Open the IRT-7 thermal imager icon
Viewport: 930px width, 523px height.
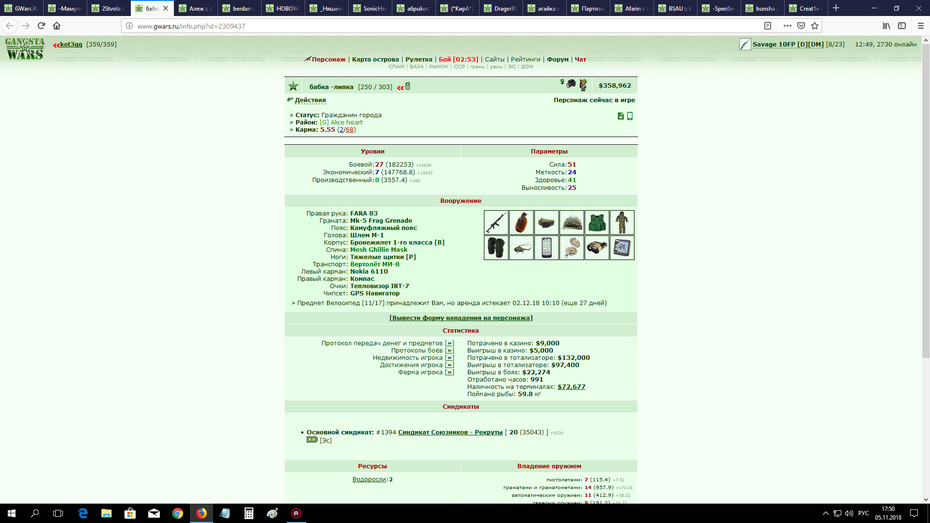click(x=597, y=248)
